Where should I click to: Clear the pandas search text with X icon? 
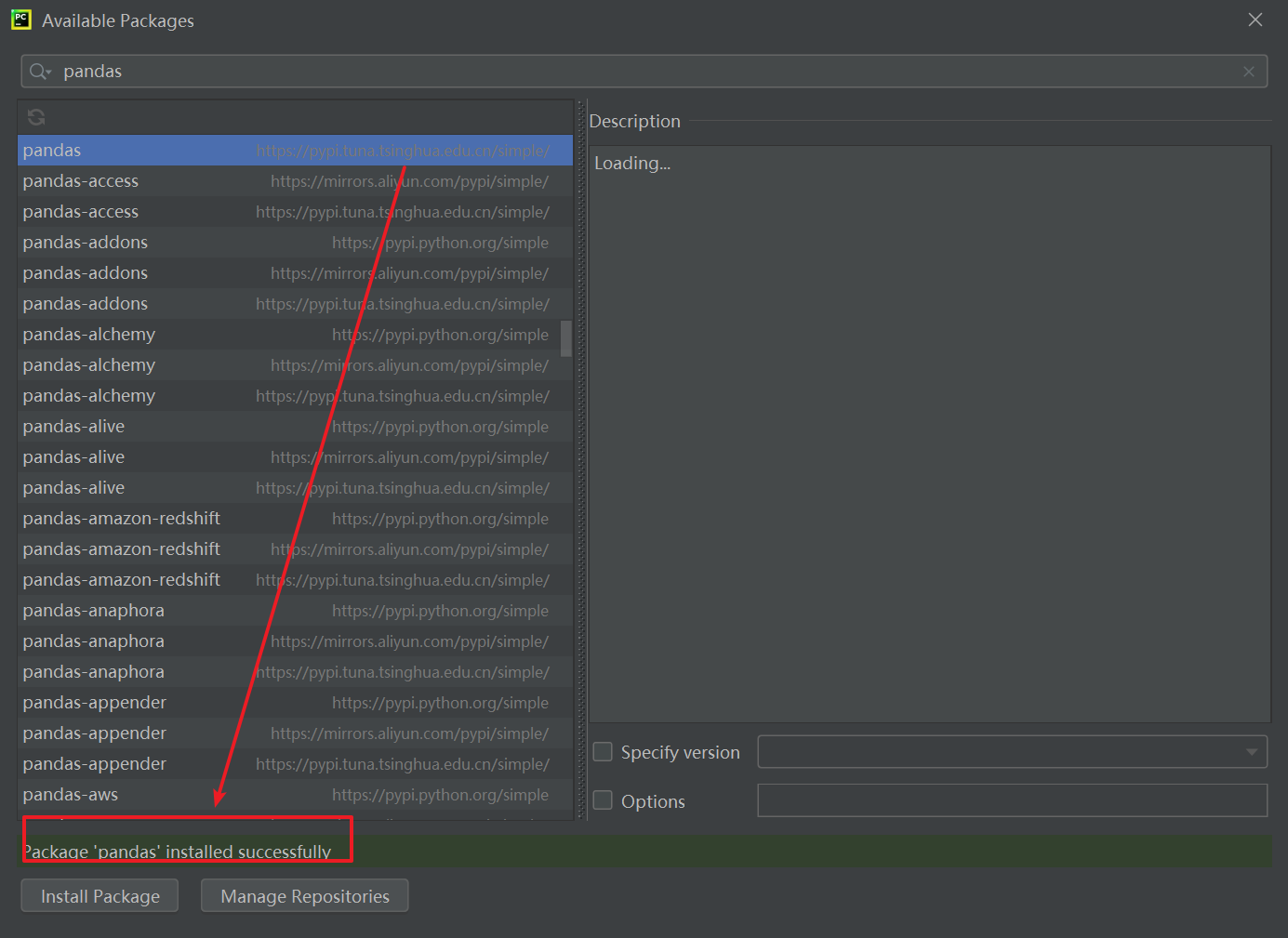tap(1249, 72)
